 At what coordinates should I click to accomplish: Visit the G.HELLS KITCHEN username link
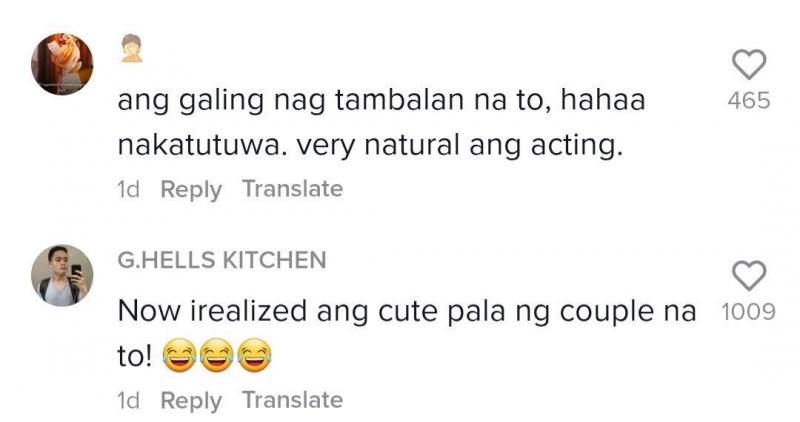coord(222,260)
